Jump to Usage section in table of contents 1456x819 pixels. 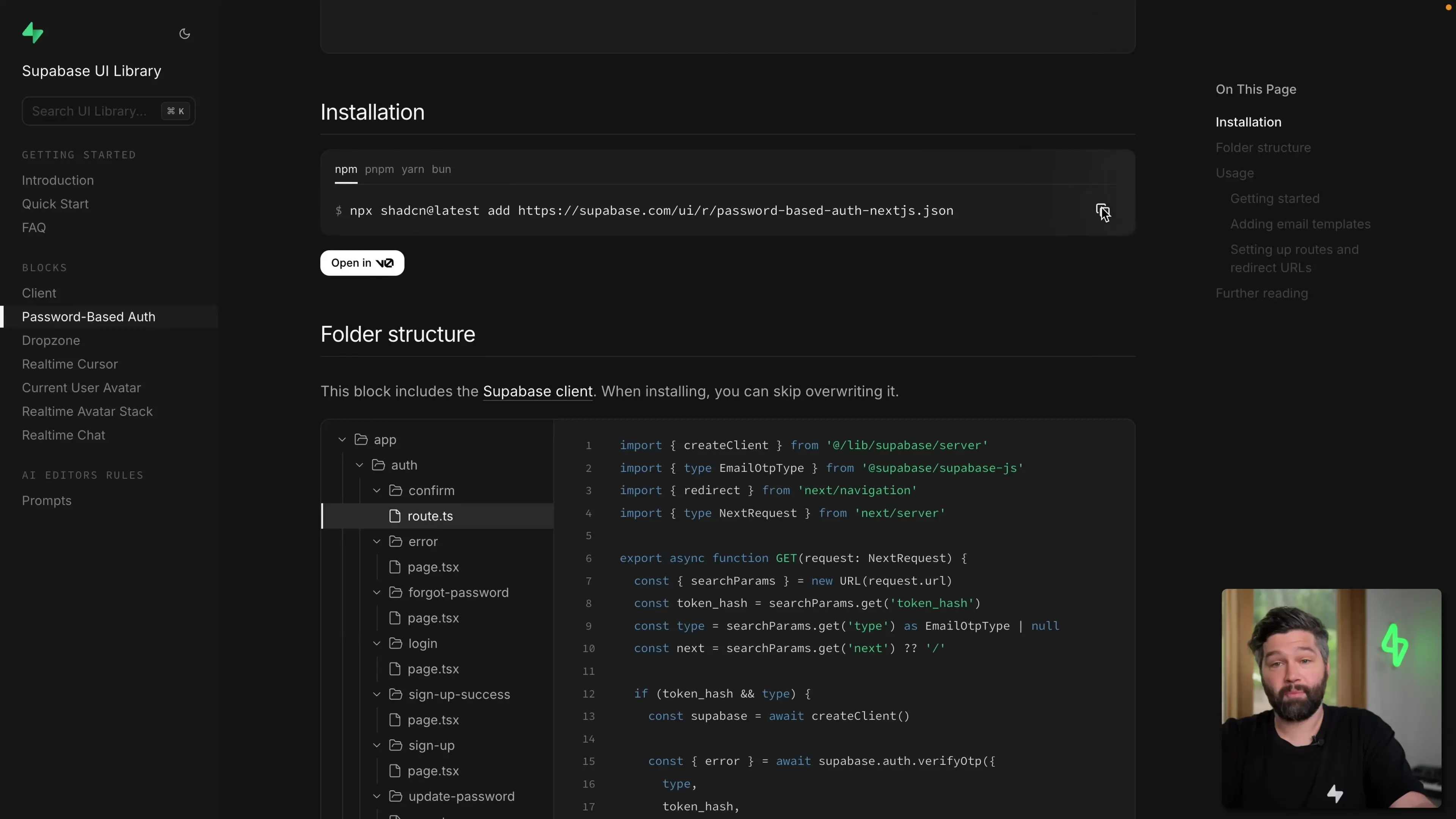click(1235, 173)
